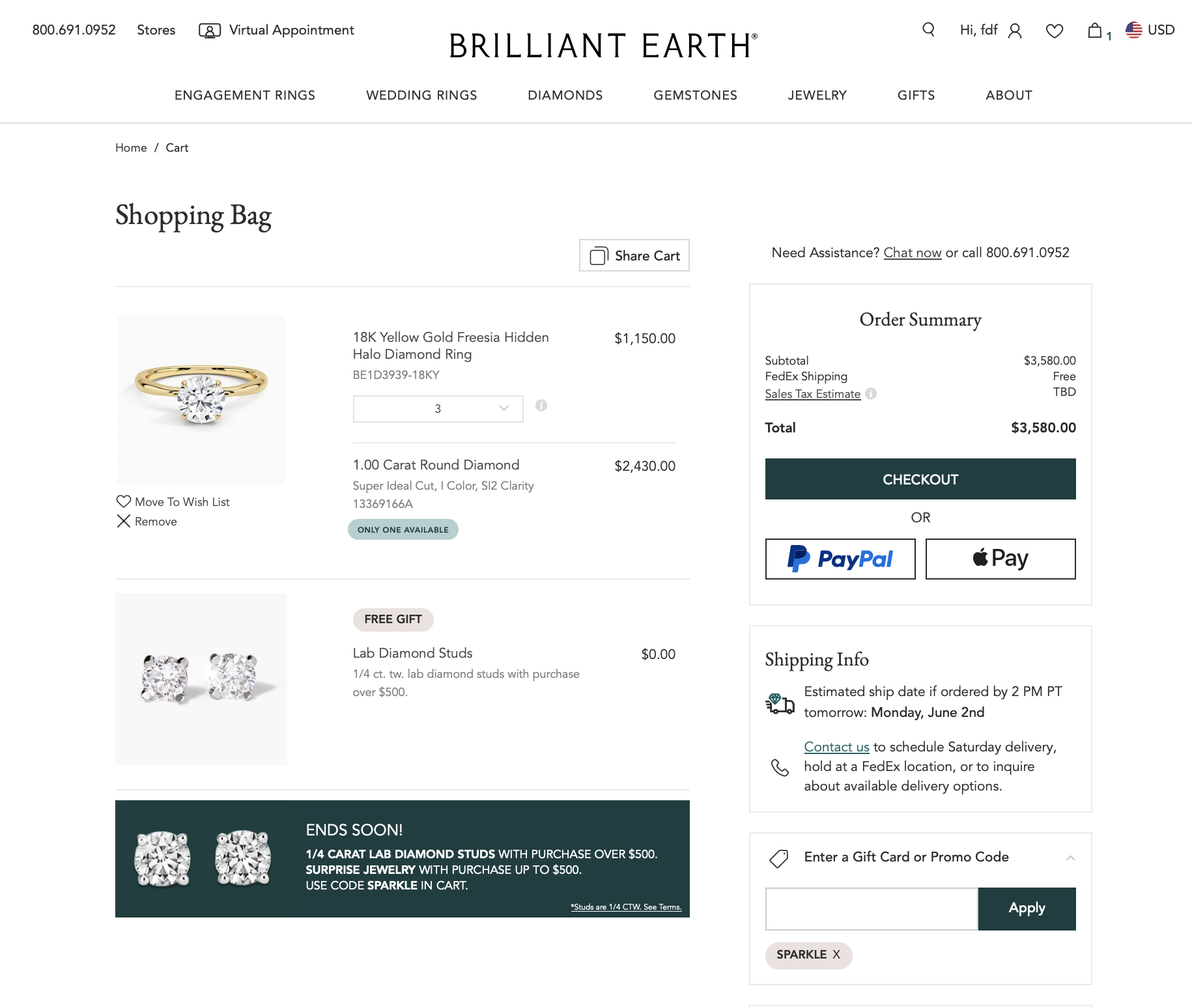Open the USD currency selector
The image size is (1192, 1008).
(1161, 30)
